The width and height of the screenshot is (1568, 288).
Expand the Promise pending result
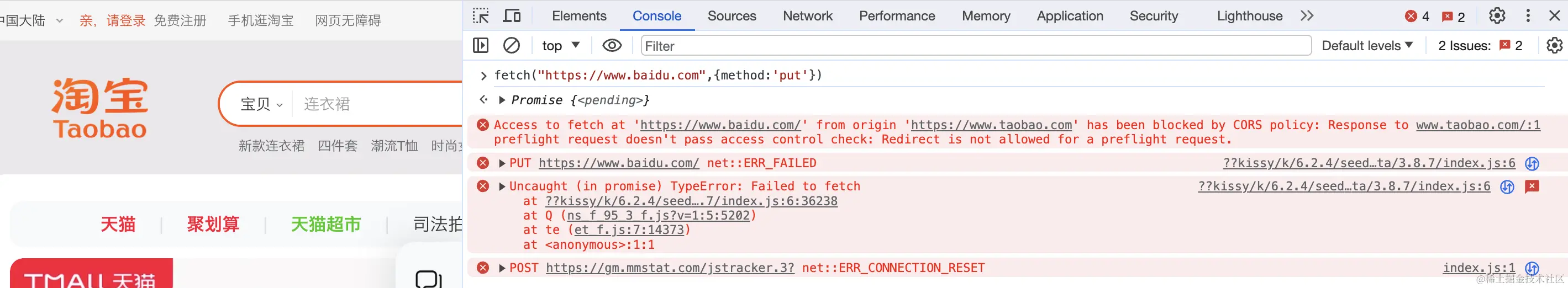pyautogui.click(x=502, y=100)
